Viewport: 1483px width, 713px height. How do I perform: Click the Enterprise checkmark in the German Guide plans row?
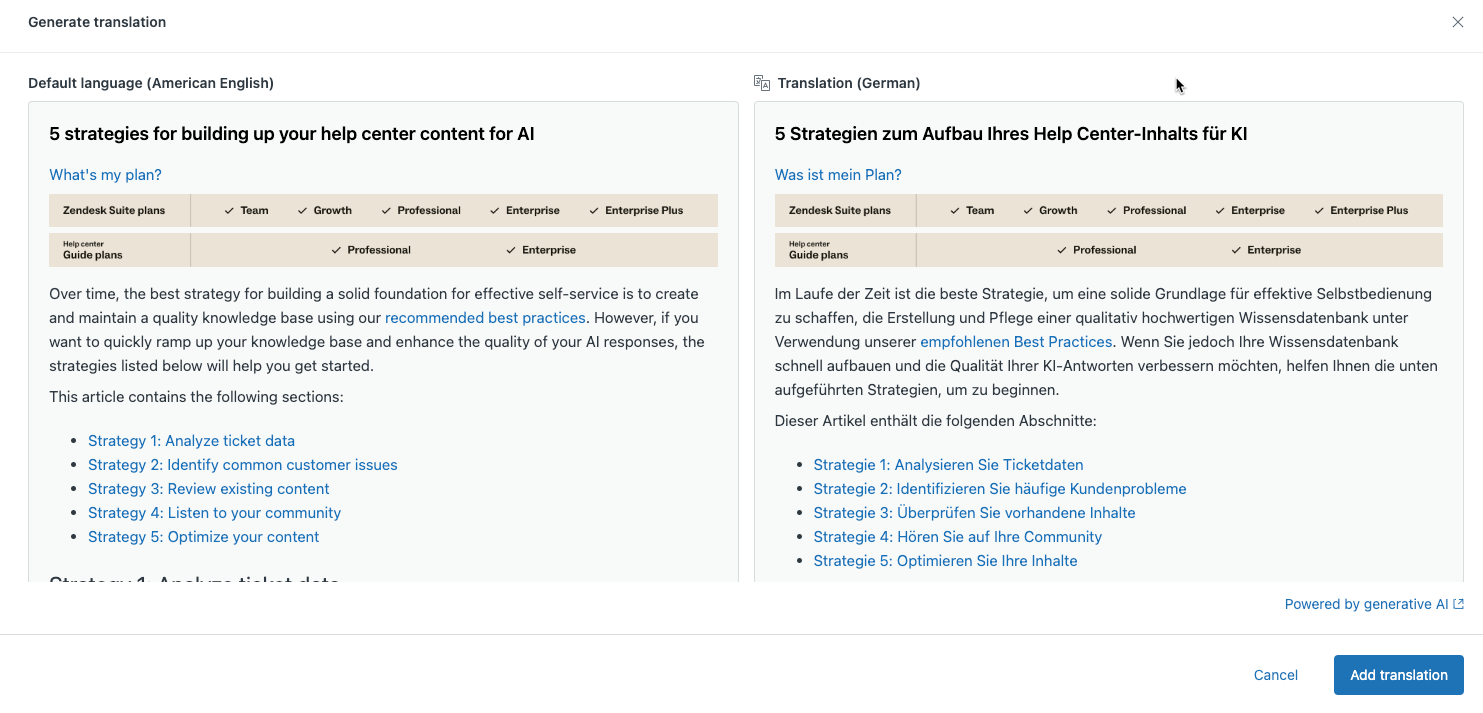[x=1237, y=250]
